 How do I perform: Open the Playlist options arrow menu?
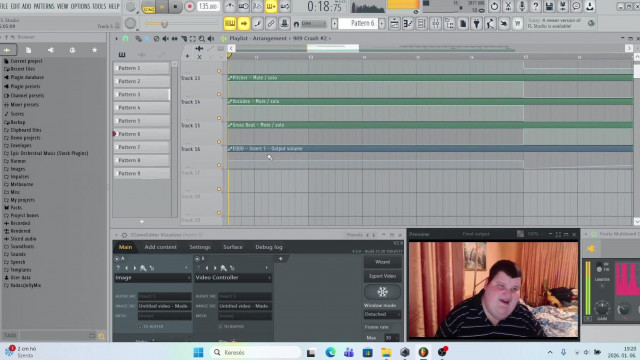(116, 38)
